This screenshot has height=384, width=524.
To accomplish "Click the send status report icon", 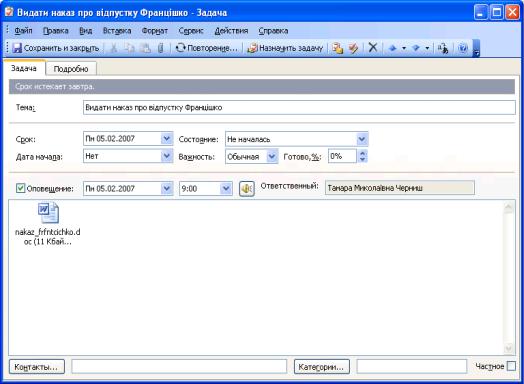I will [337, 48].
